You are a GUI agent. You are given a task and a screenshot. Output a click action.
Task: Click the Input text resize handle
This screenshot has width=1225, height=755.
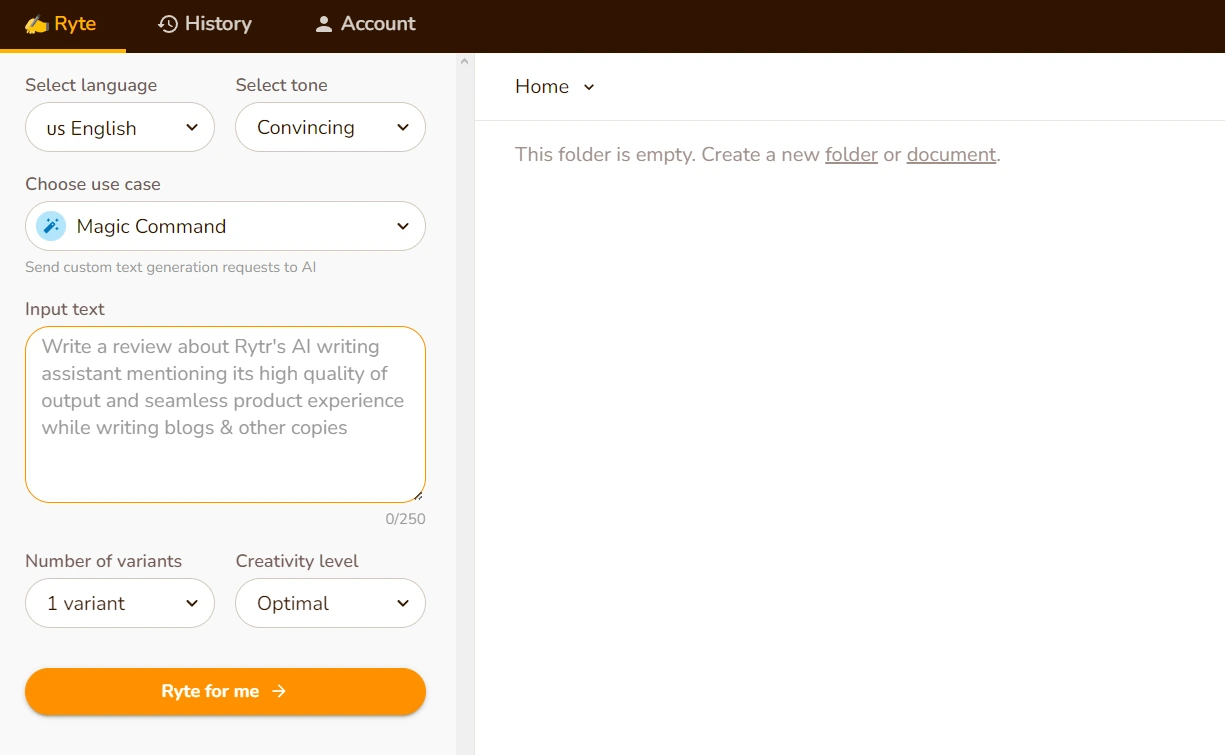[x=418, y=495]
